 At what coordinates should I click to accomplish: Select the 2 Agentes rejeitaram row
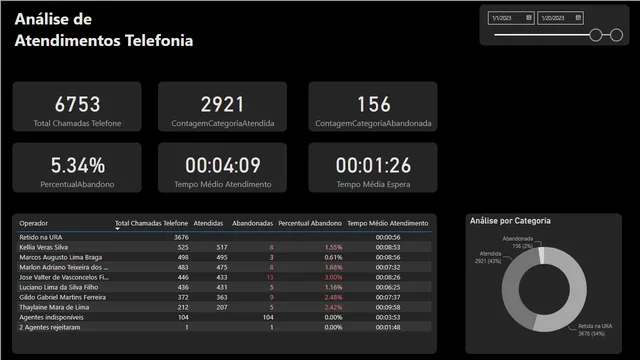[224, 327]
